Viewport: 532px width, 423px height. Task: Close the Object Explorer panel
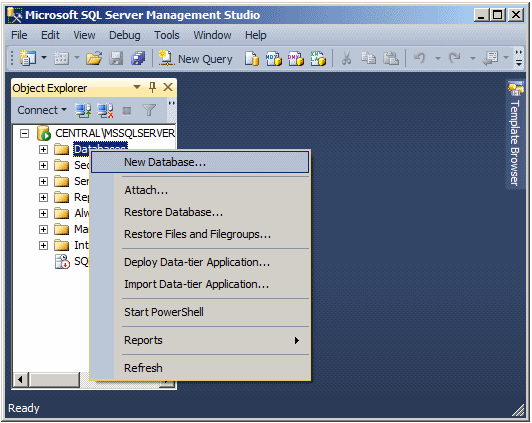tap(168, 87)
